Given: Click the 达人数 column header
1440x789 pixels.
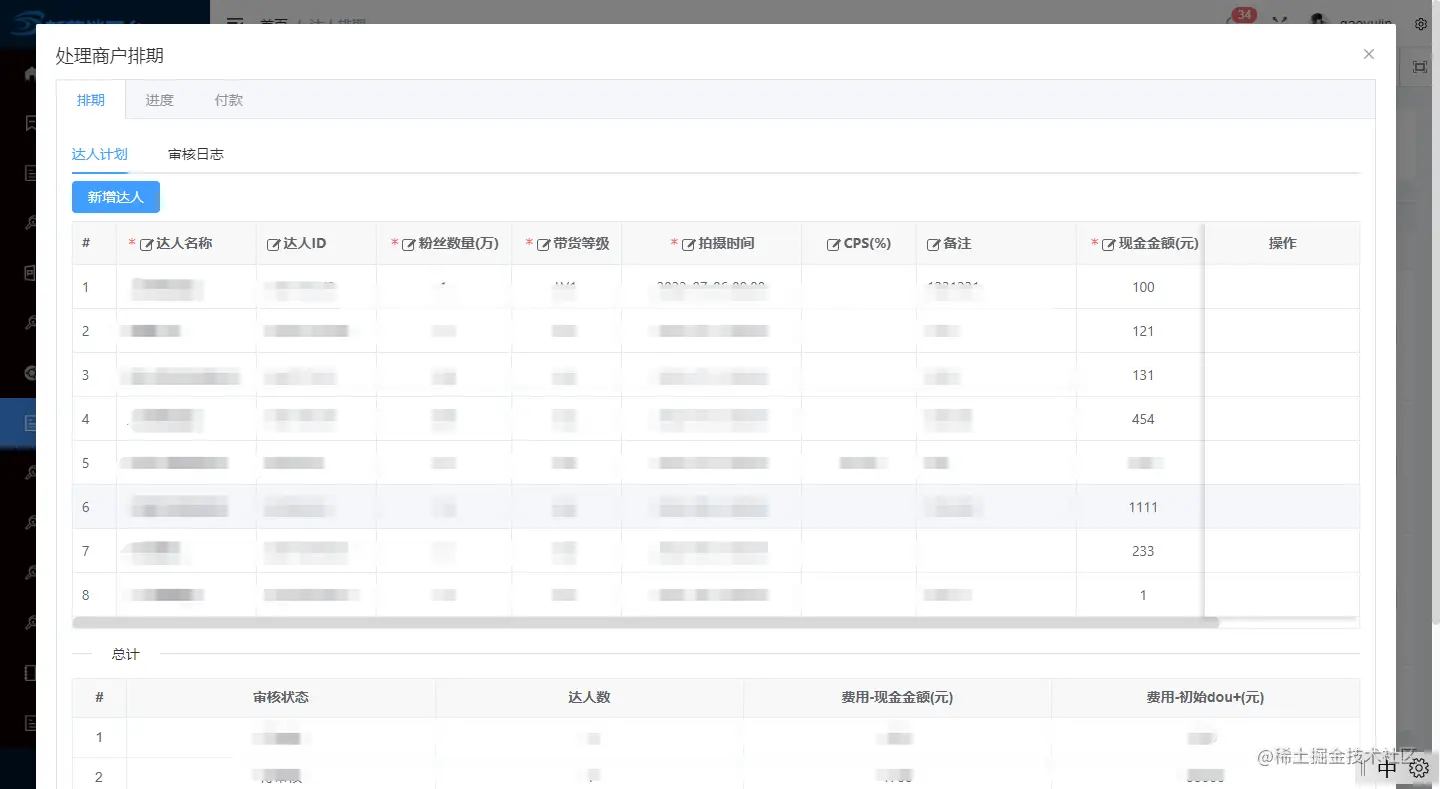Looking at the screenshot, I should [589, 697].
